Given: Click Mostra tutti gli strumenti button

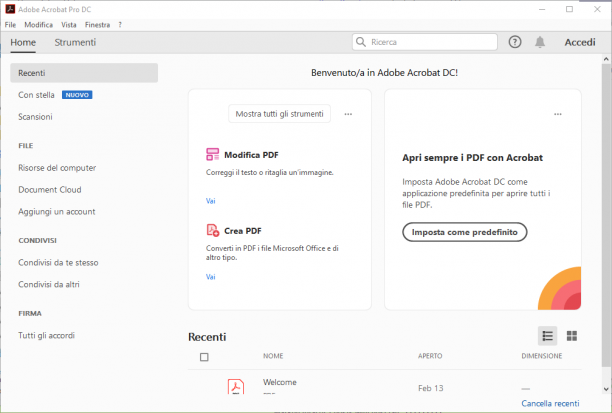Looking at the screenshot, I should click(x=279, y=114).
